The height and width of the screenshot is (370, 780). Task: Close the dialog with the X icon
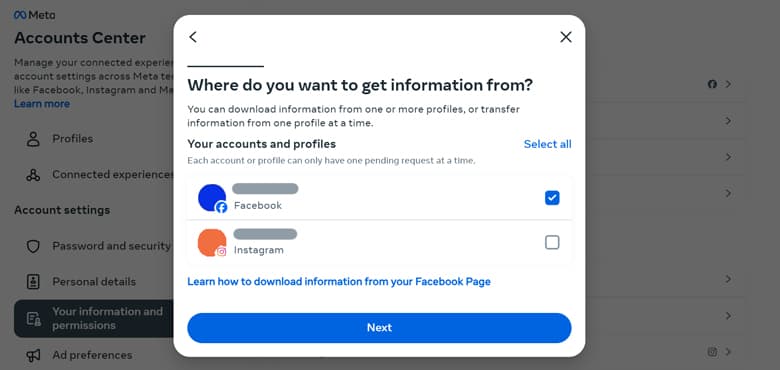566,37
